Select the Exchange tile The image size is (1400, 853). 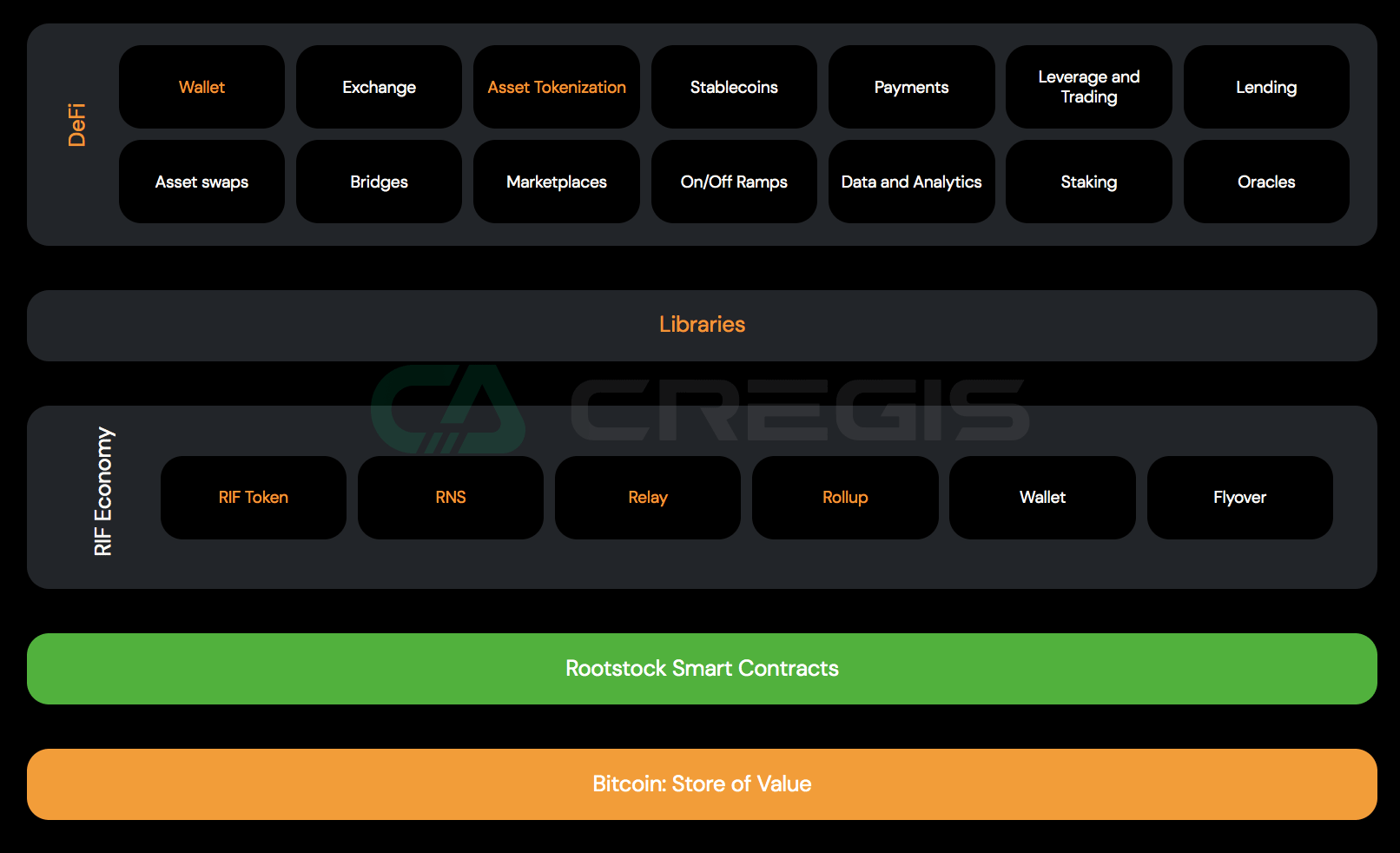379,87
